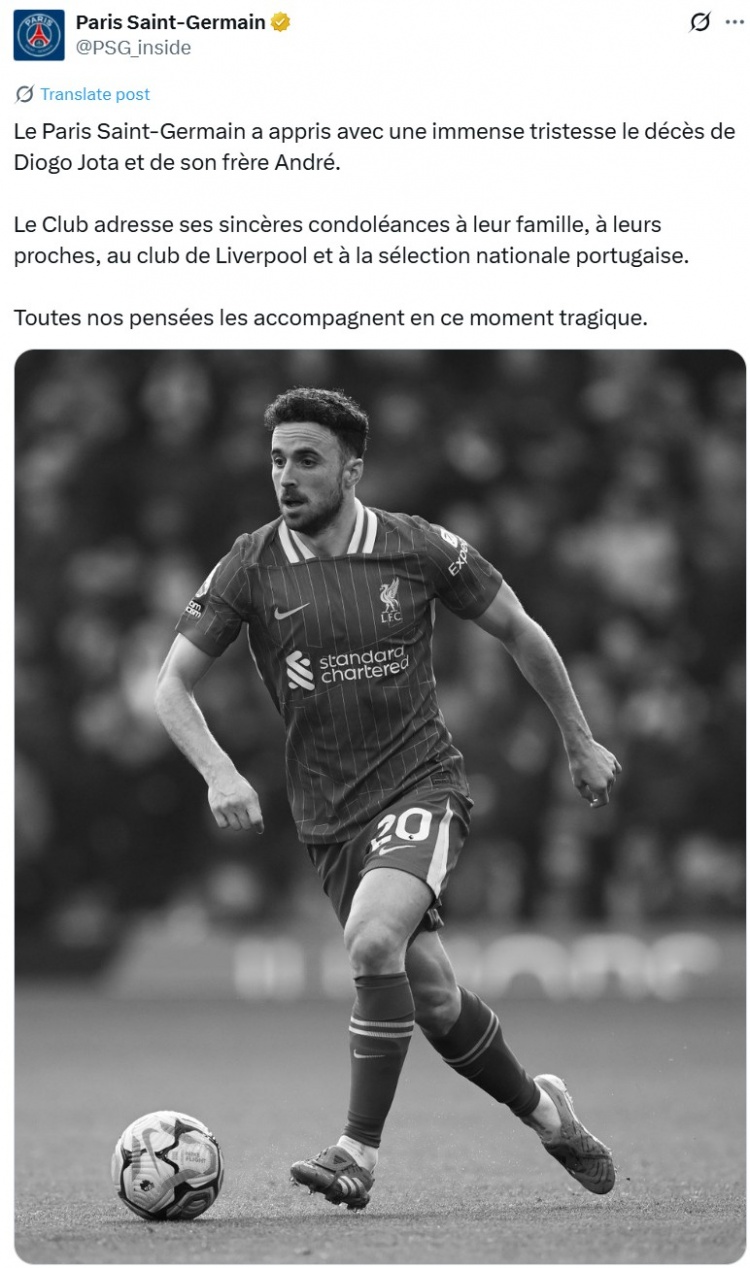Click the Diogo Jota name in the post
The width and height of the screenshot is (750, 1268).
(x=63, y=161)
